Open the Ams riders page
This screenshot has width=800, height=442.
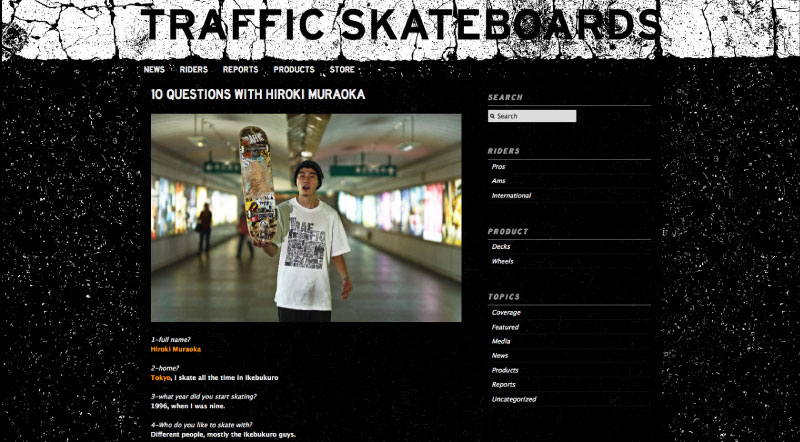(x=498, y=181)
